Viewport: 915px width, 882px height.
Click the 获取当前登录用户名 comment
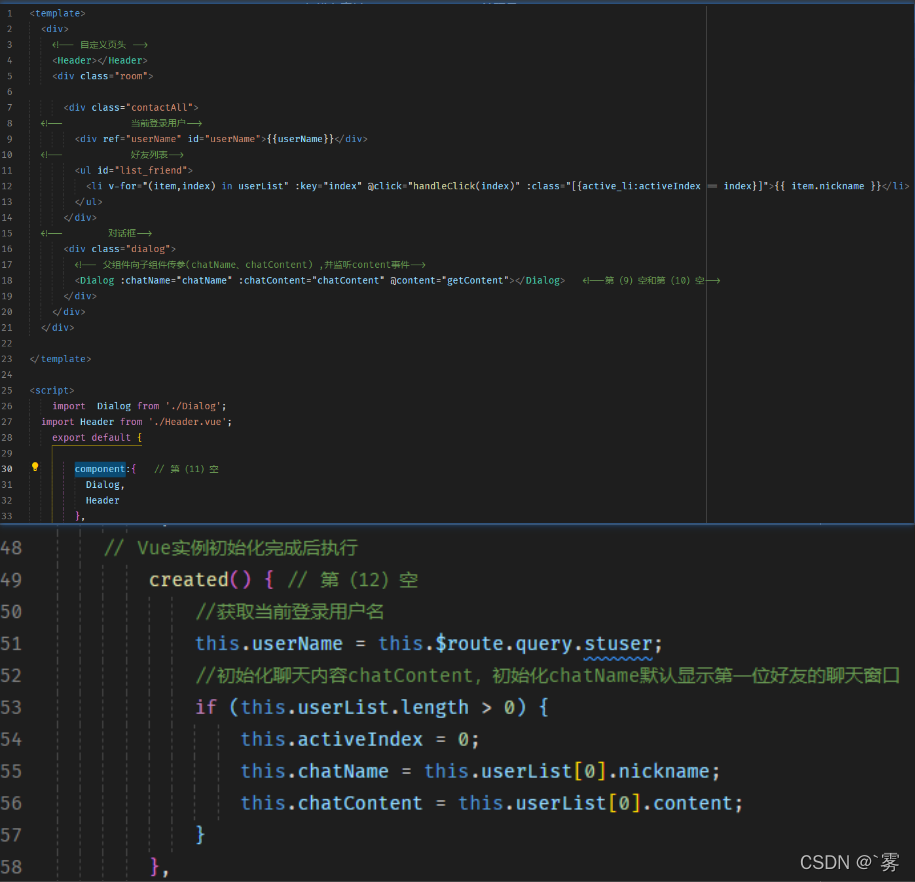(x=290, y=611)
